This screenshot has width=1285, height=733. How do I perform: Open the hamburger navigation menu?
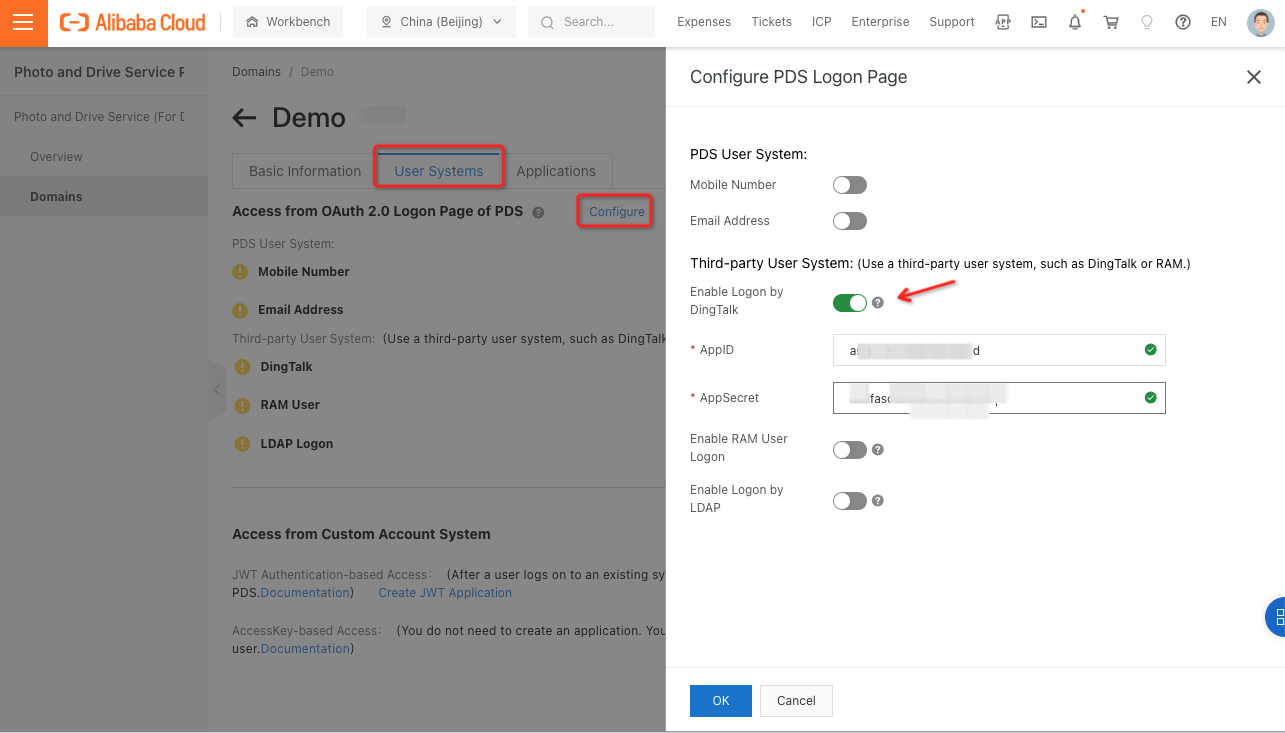tap(24, 22)
